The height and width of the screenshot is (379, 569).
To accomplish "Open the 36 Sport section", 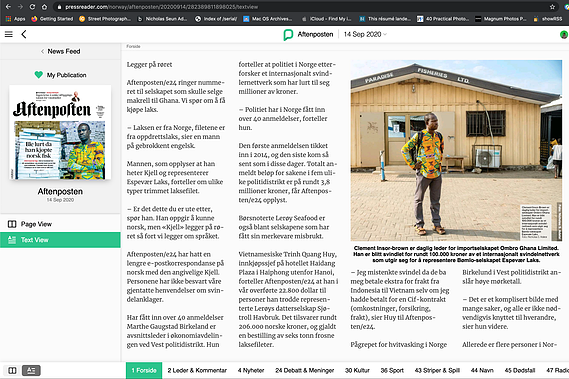I will [x=392, y=370].
